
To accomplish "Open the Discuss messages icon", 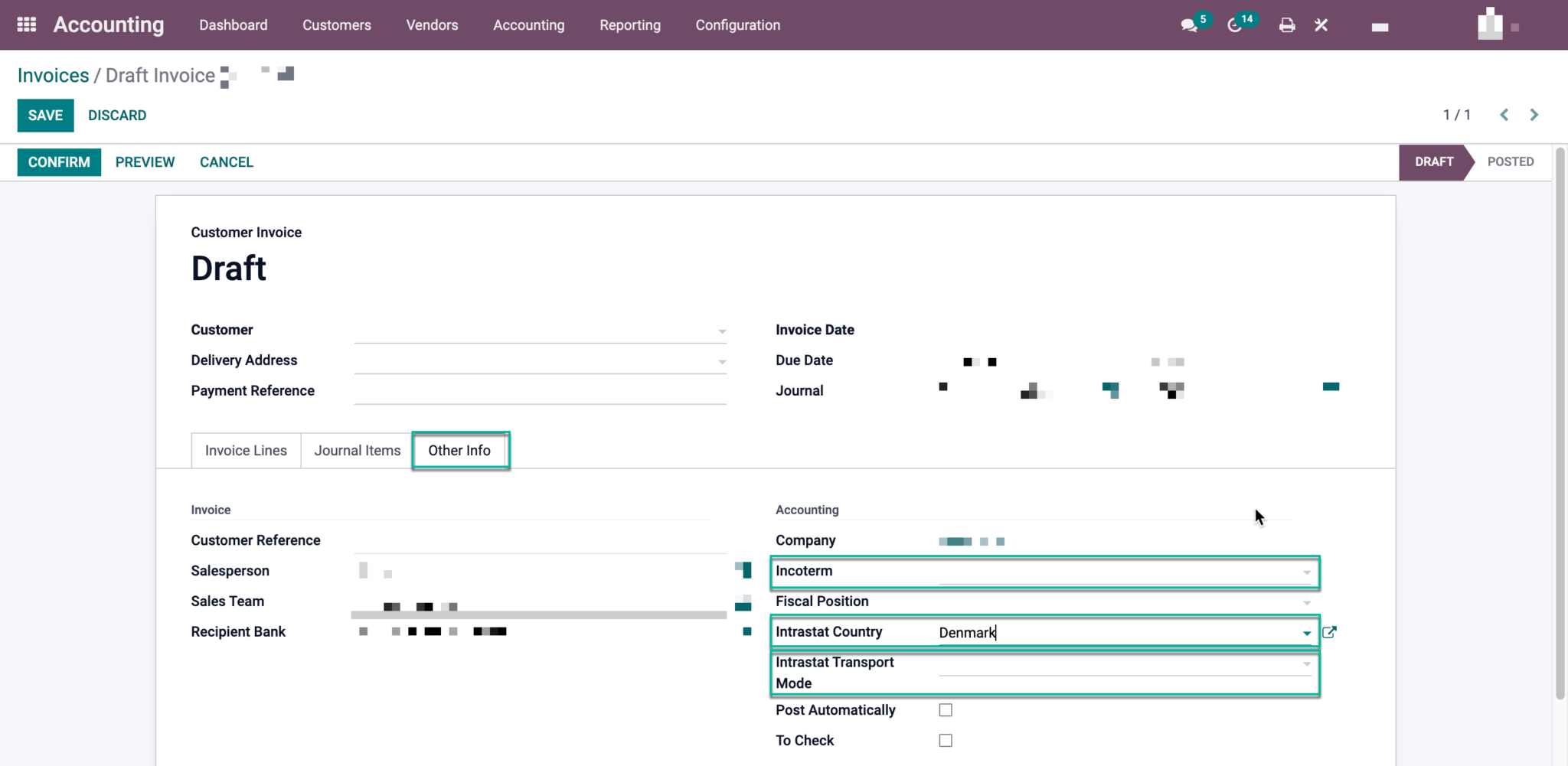I will point(1187,24).
